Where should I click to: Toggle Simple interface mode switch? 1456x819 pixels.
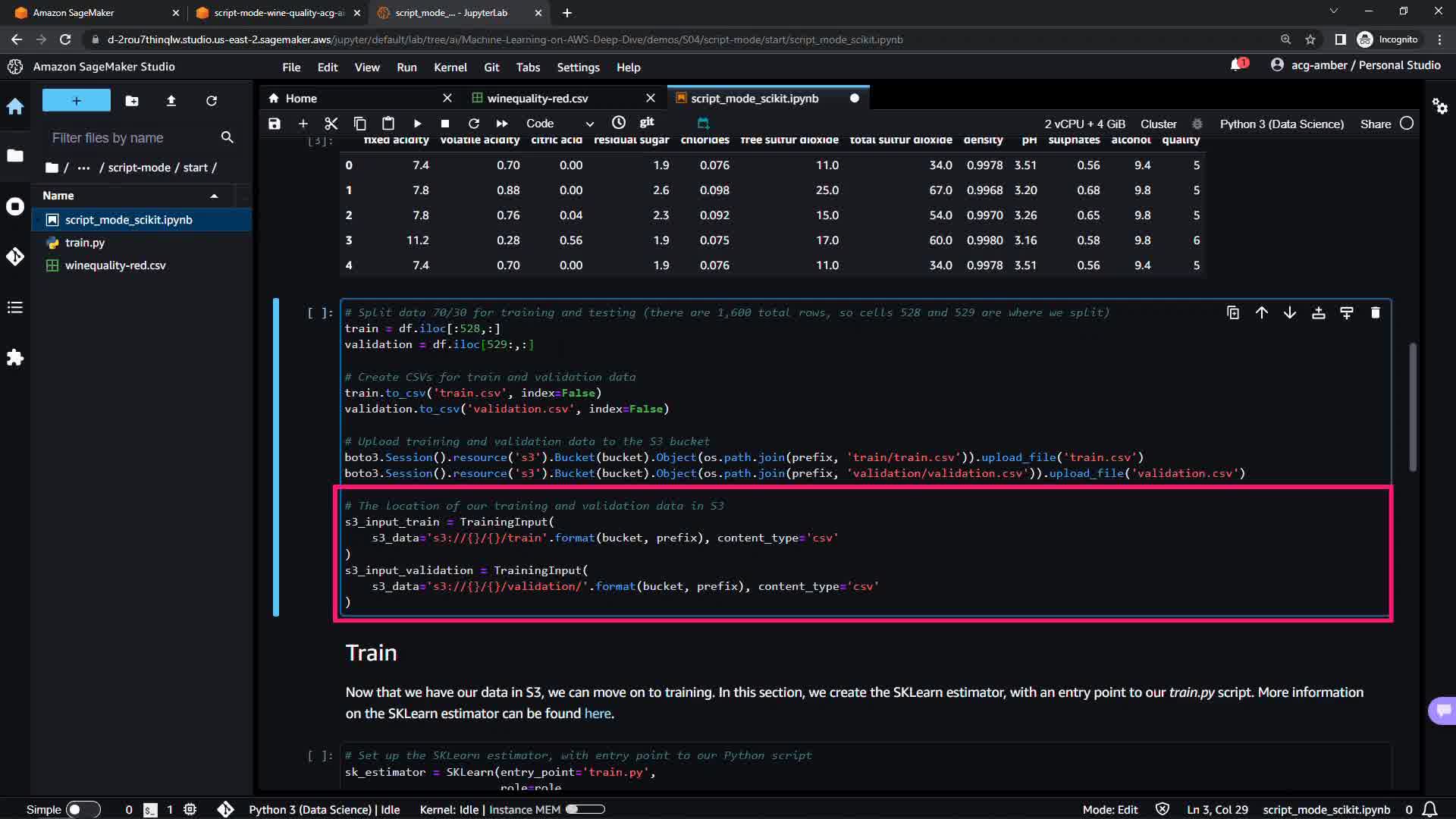click(83, 809)
